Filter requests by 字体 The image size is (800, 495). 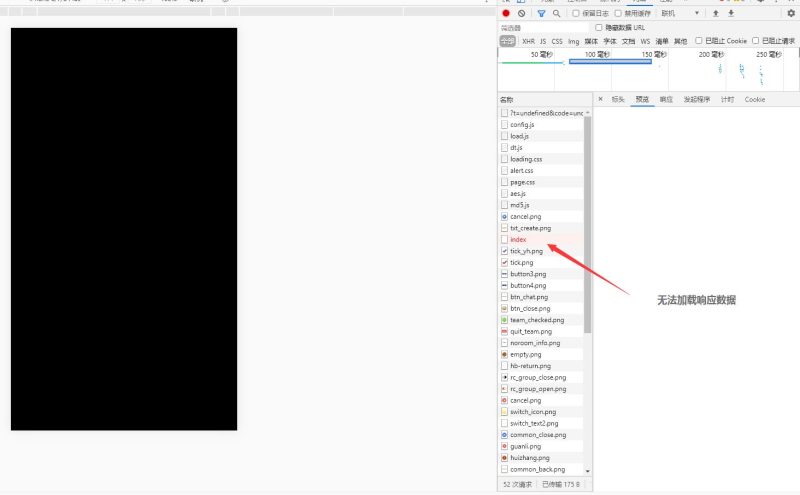tap(610, 41)
